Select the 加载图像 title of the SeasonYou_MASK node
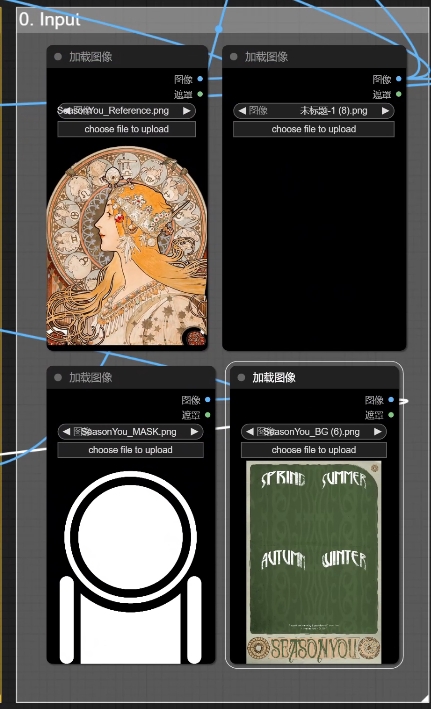Screen dimensions: 431x709 (x=90, y=377)
